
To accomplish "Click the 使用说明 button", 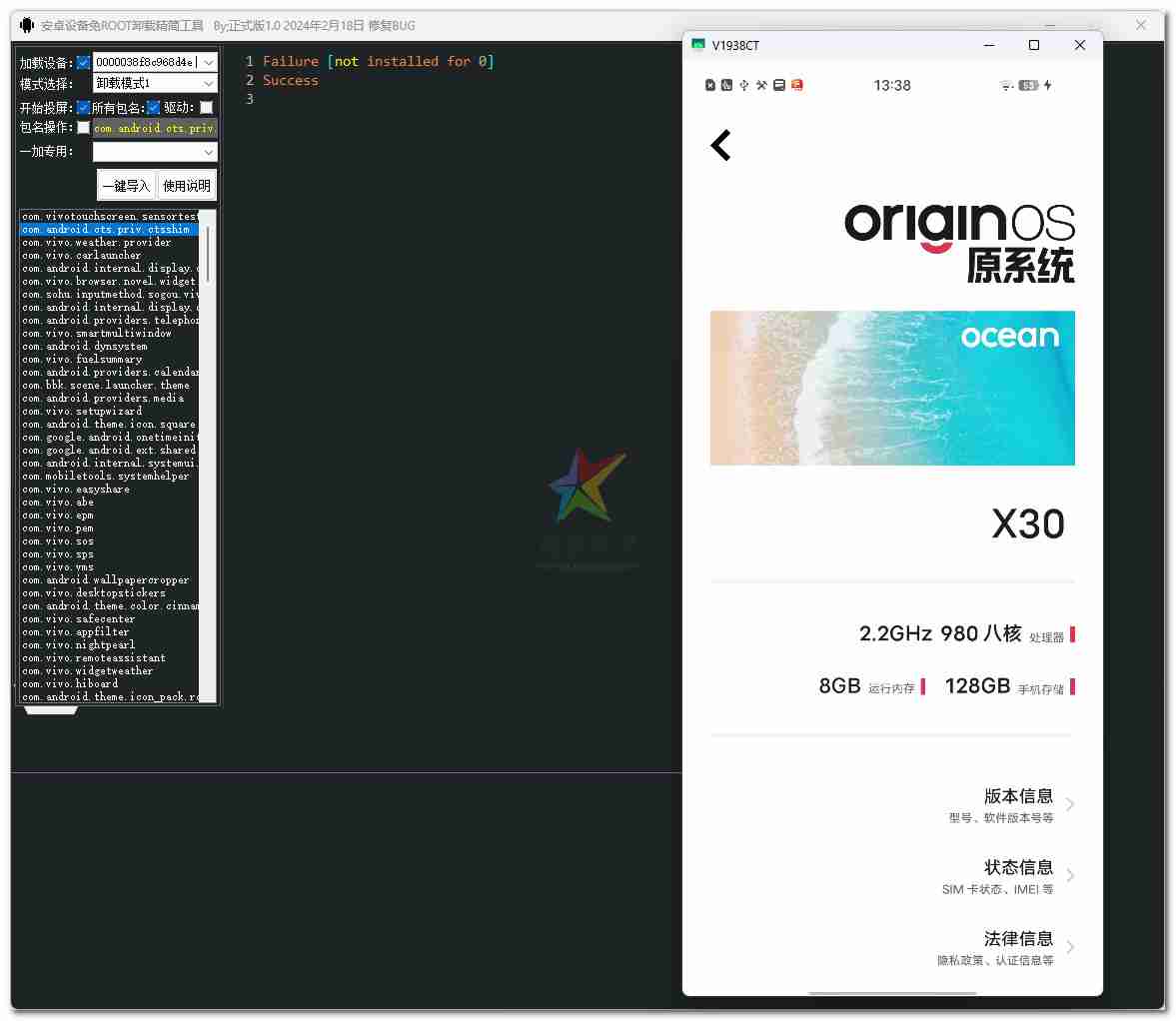I will point(187,186).
